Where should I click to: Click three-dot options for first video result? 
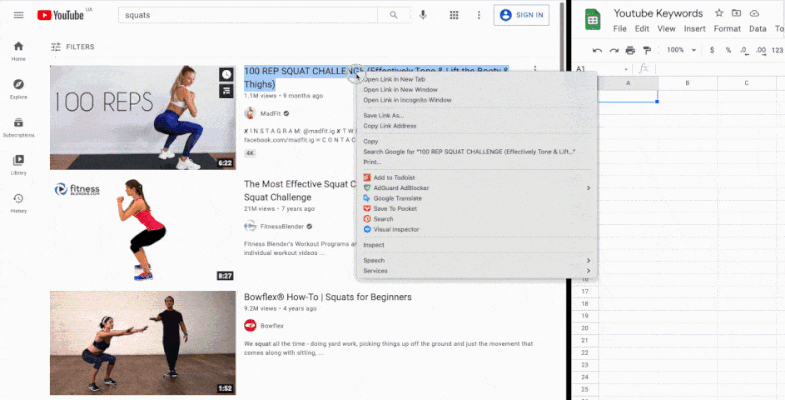click(535, 69)
